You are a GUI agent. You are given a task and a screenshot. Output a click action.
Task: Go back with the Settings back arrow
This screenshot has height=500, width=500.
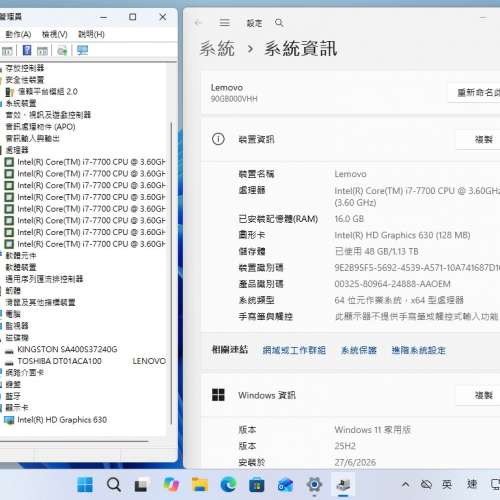(199, 23)
